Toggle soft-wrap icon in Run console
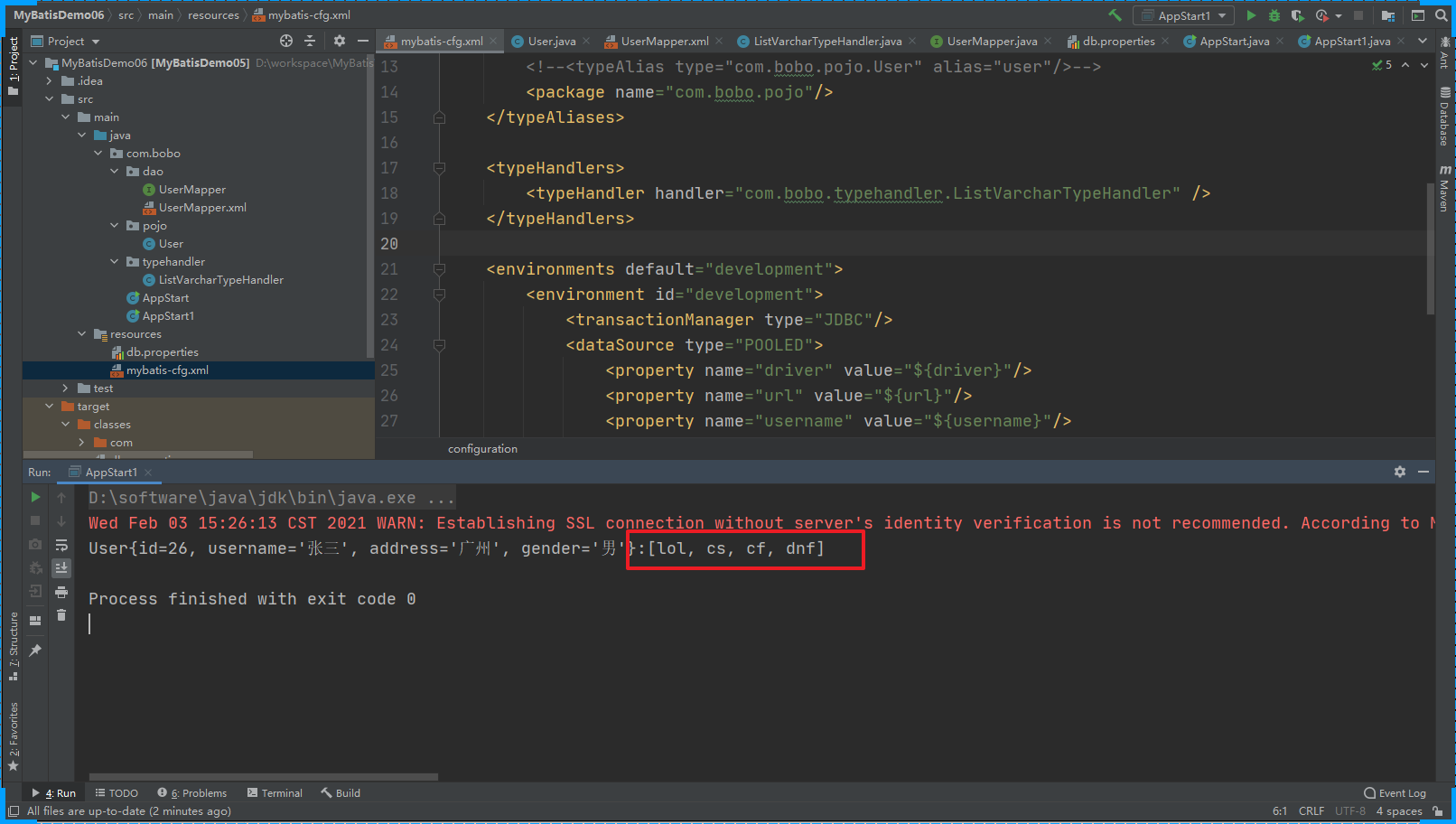This screenshot has width=1456, height=824. pos(61,545)
